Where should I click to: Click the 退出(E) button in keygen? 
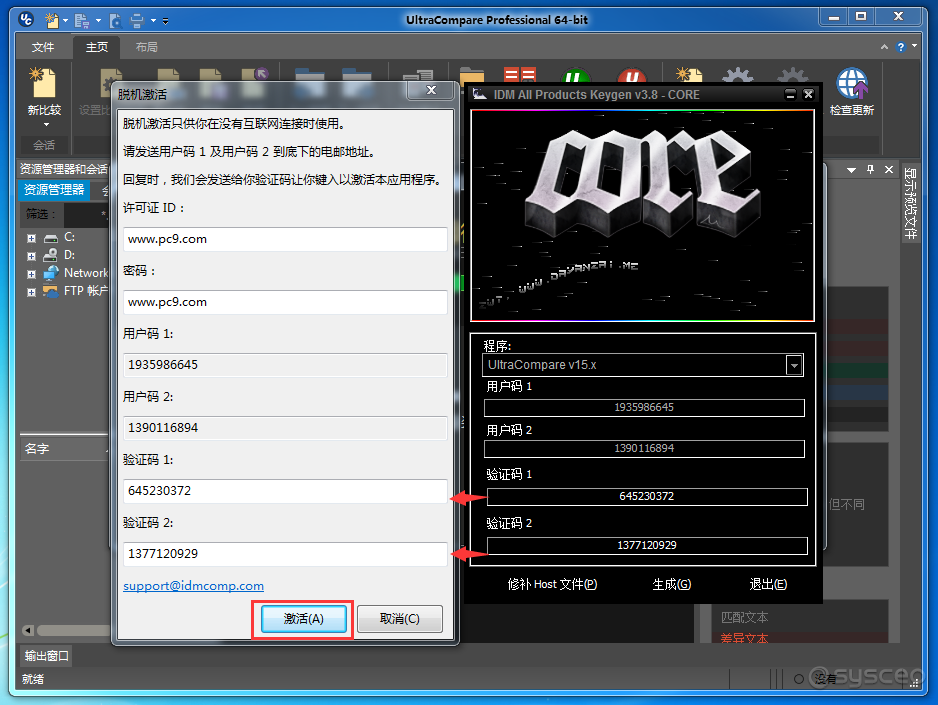pyautogui.click(x=768, y=584)
